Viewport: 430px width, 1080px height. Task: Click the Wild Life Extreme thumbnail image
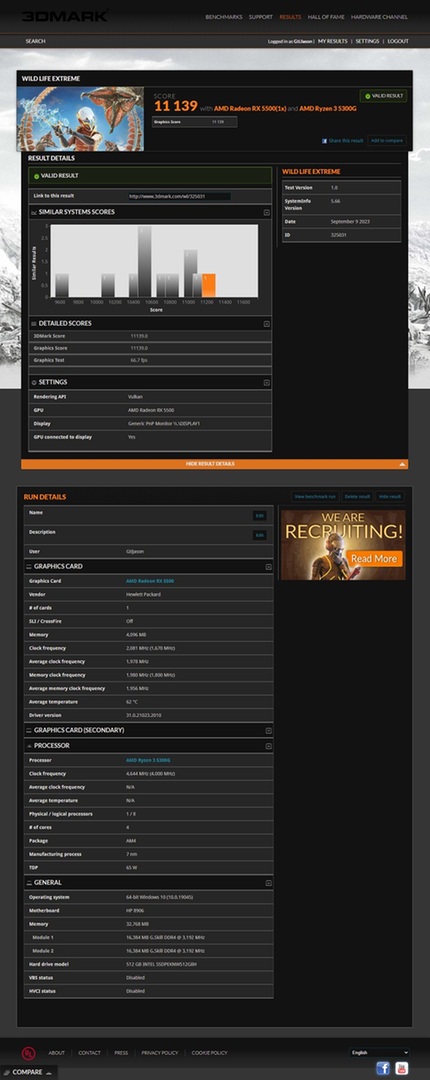pos(81,118)
